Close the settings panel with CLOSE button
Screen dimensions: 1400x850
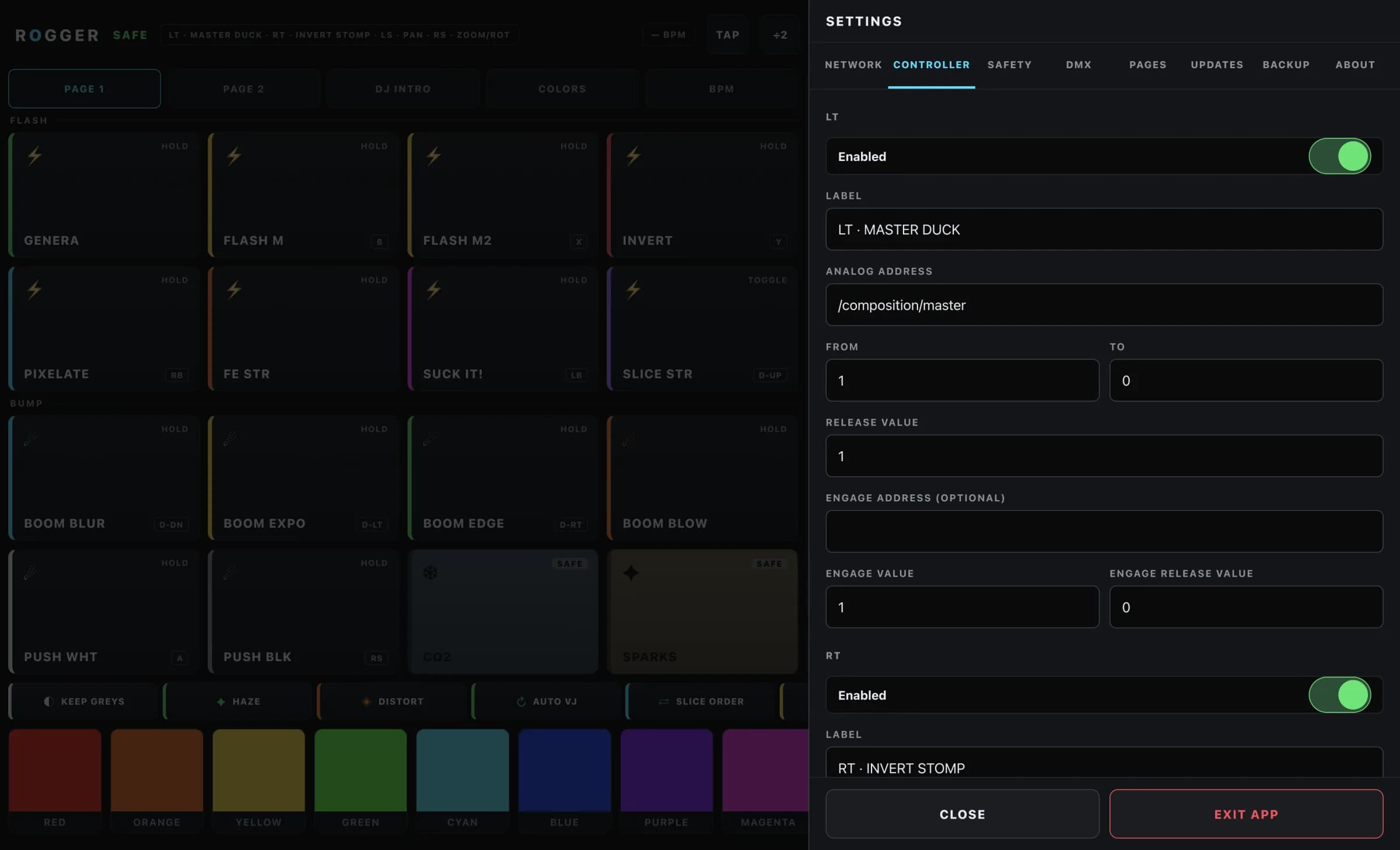tap(963, 814)
